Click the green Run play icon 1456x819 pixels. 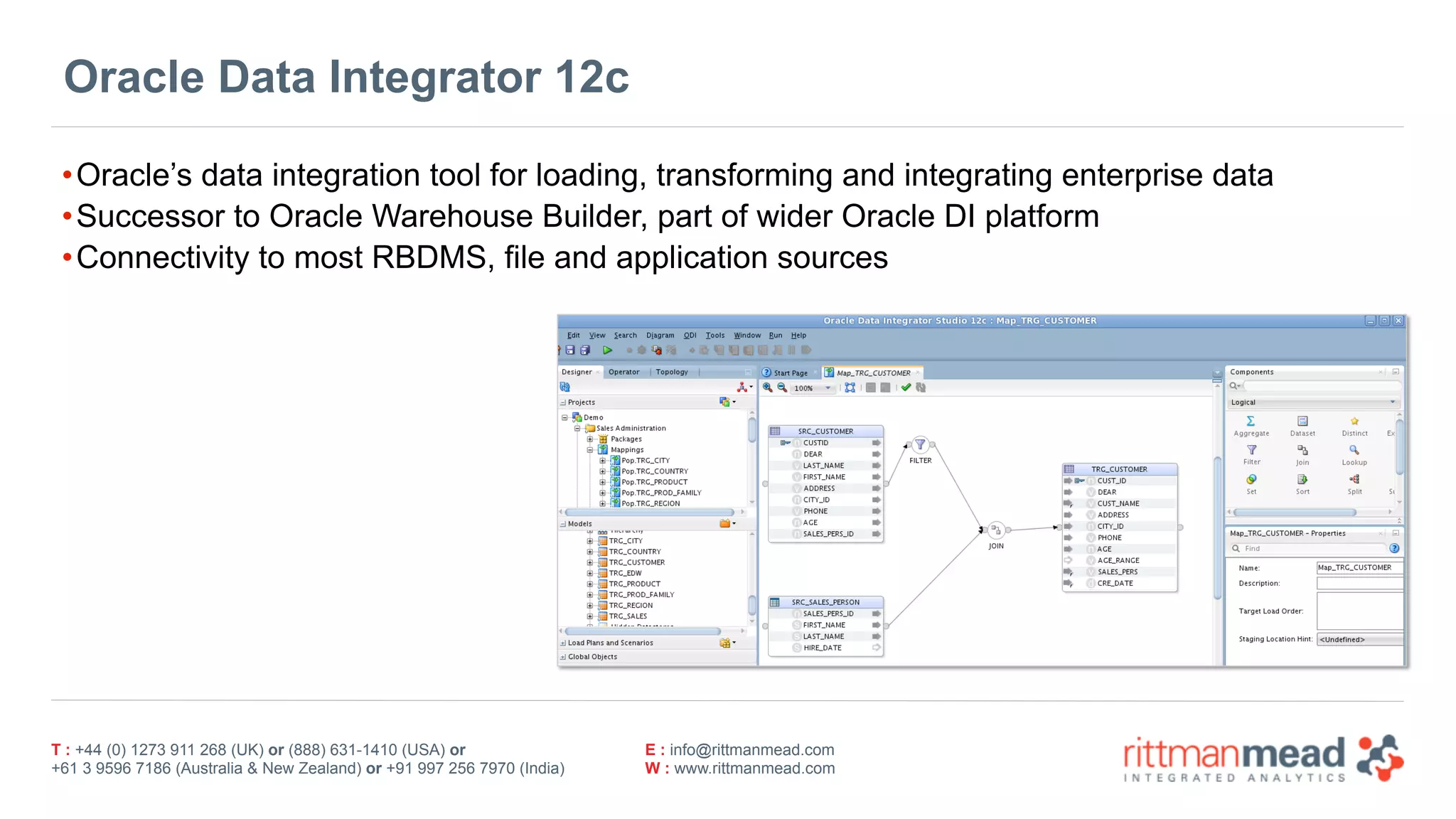tap(607, 350)
